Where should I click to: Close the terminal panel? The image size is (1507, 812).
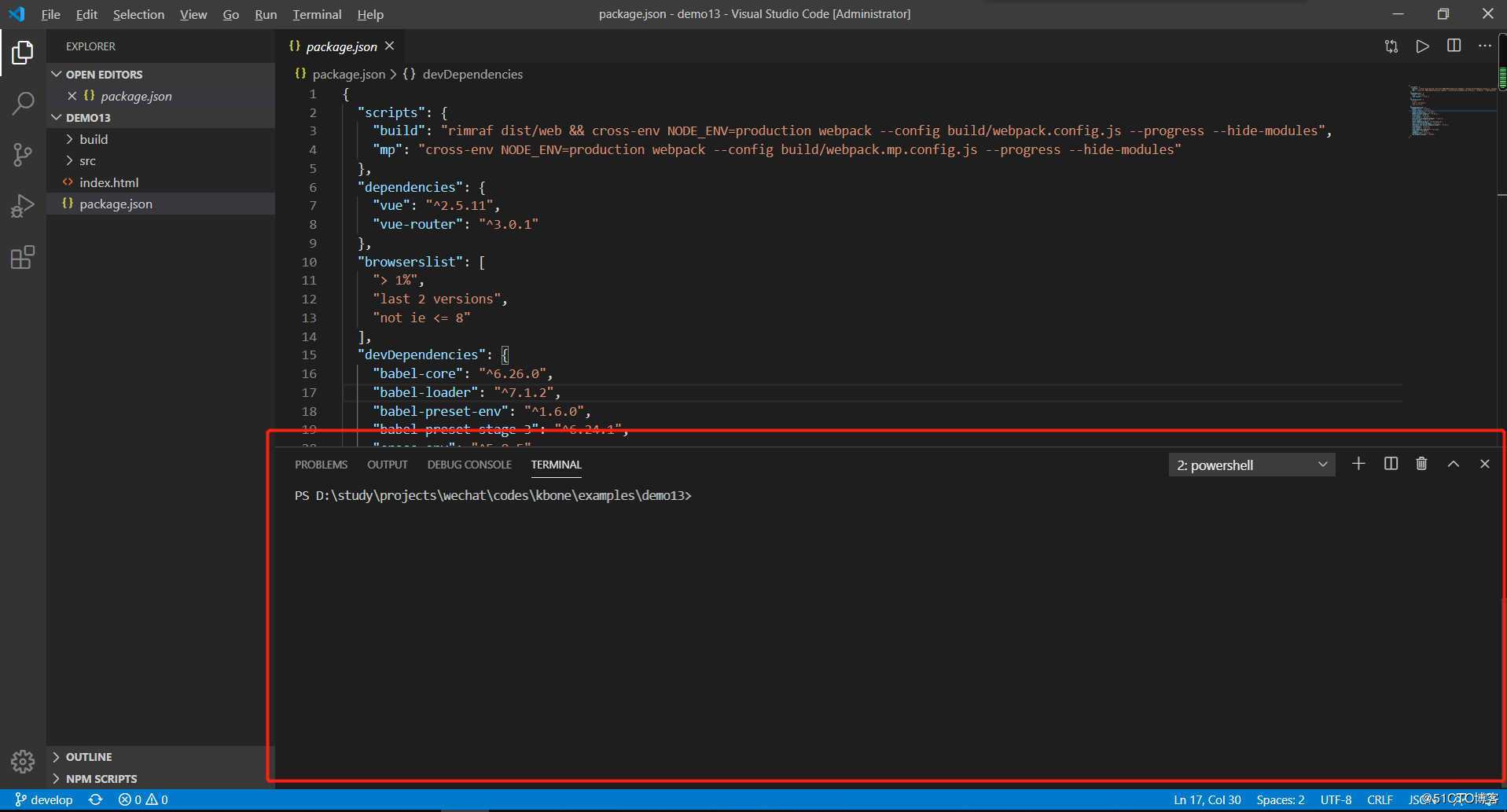pos(1485,464)
